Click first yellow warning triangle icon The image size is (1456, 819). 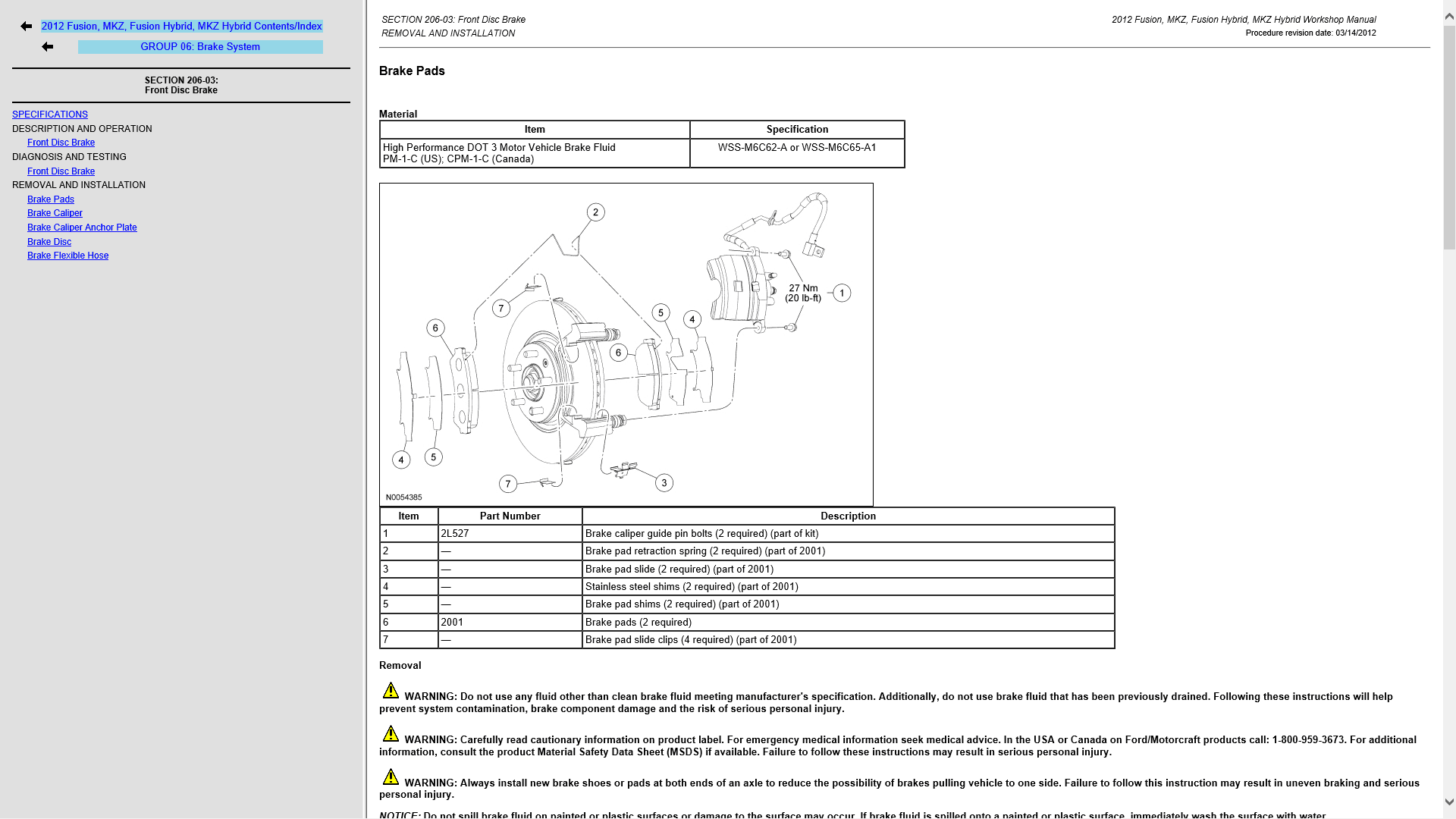(x=391, y=691)
